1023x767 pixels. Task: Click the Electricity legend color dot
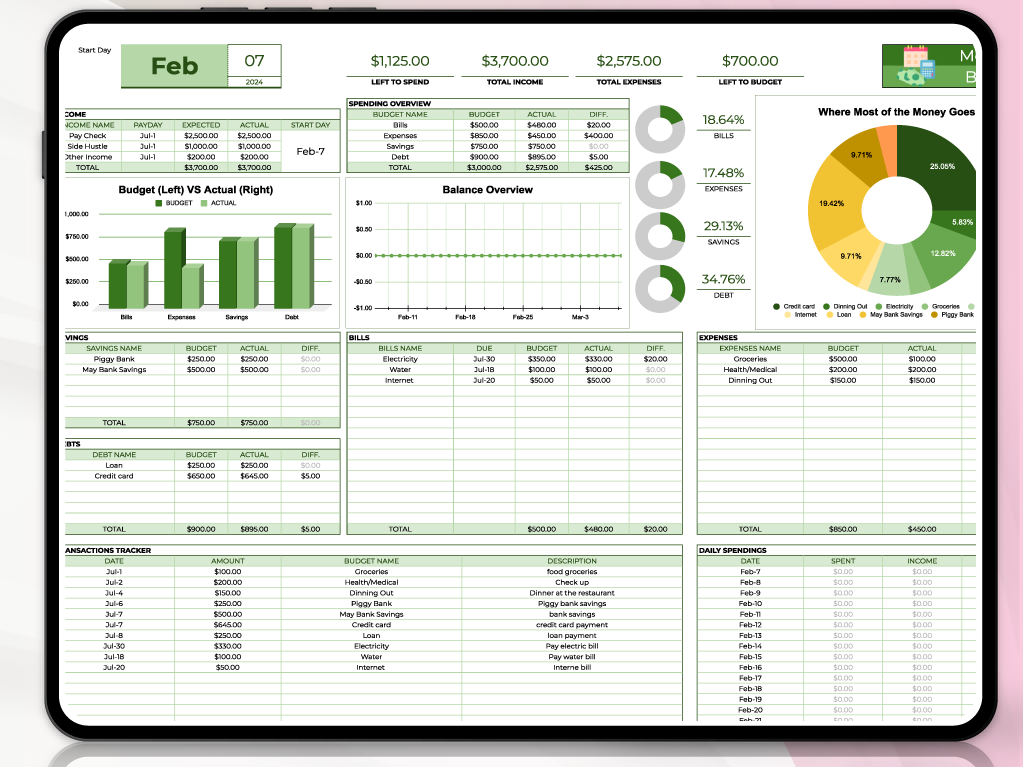879,306
